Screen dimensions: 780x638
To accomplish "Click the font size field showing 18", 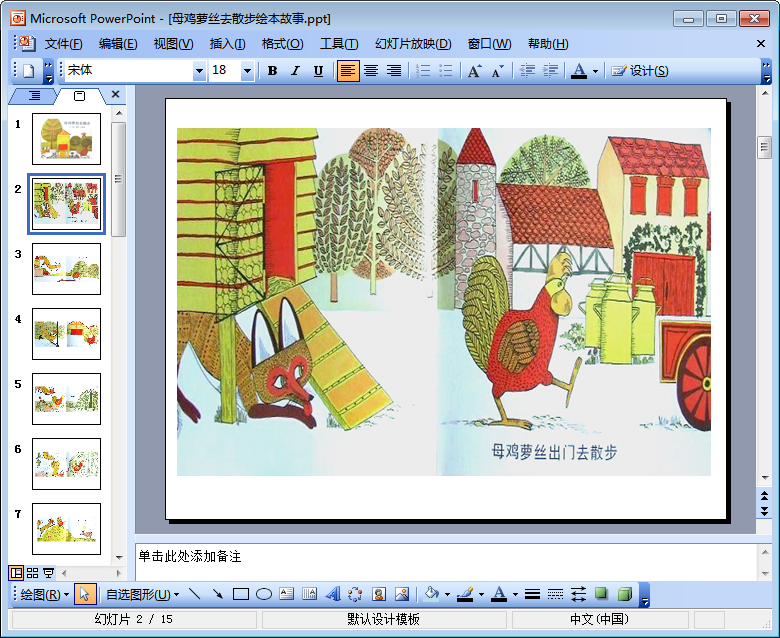I will 225,71.
